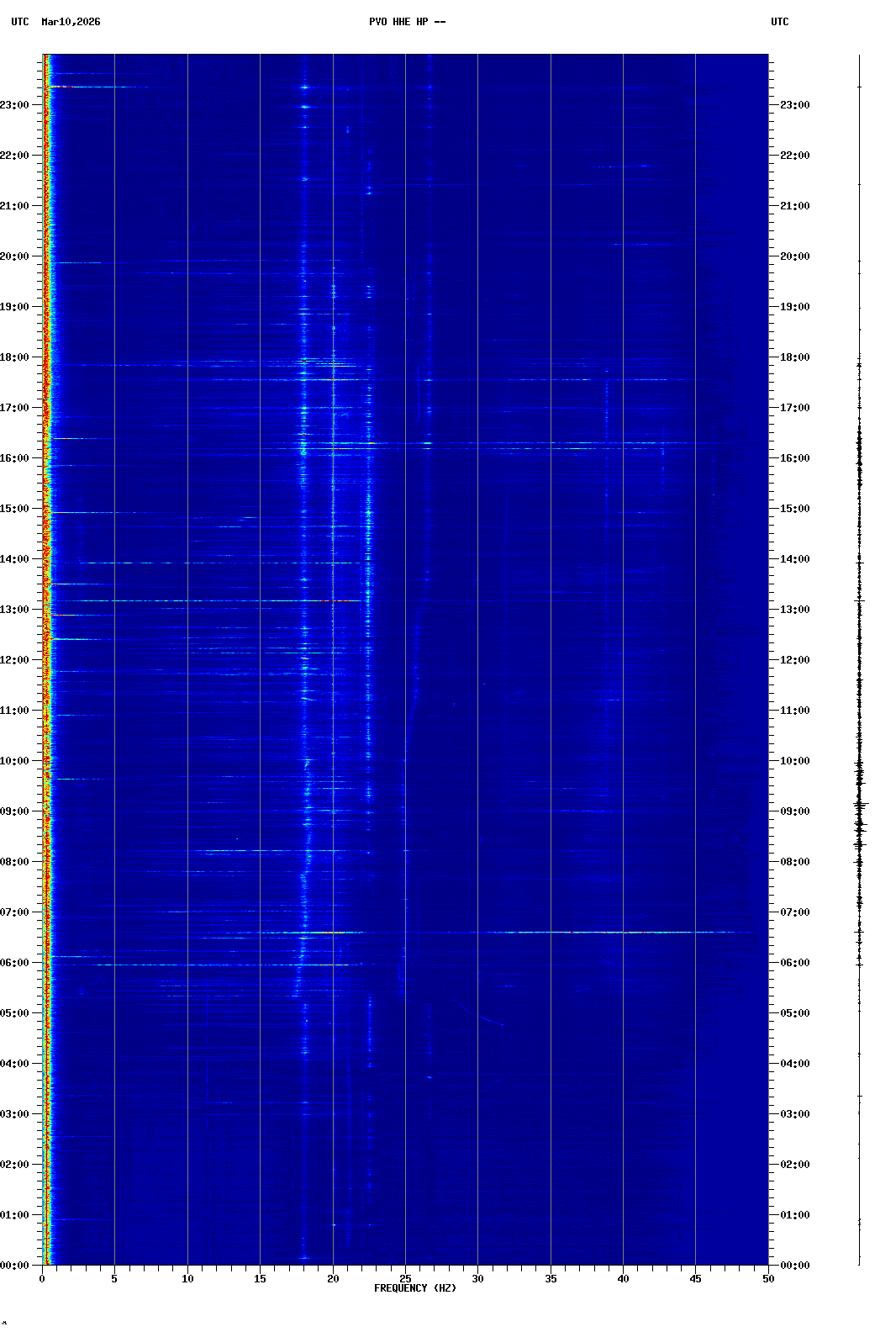The width and height of the screenshot is (896, 1332).
Task: Click the 06:00 marker on right time axis
Action: point(794,963)
